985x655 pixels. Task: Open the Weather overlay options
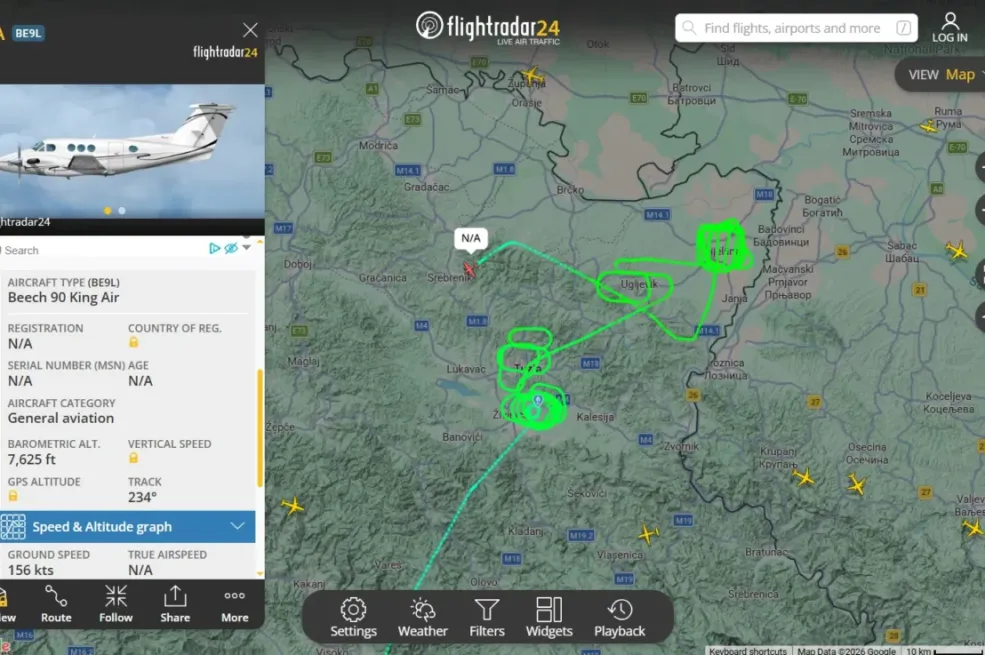pyautogui.click(x=423, y=617)
